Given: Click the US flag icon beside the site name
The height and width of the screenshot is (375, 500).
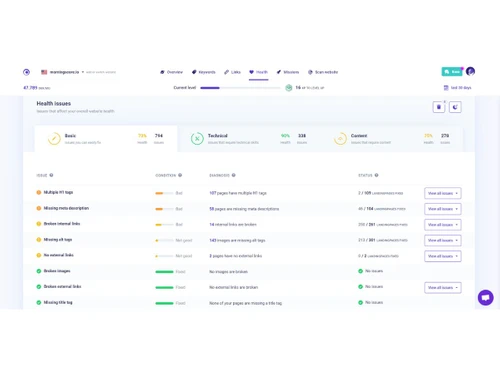Looking at the screenshot, I should [x=44, y=72].
